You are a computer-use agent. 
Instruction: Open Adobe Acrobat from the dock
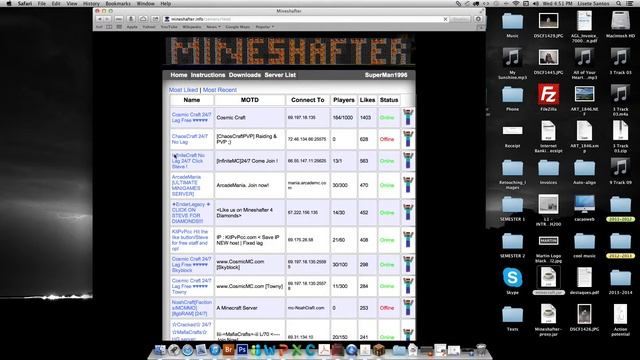tap(324, 350)
